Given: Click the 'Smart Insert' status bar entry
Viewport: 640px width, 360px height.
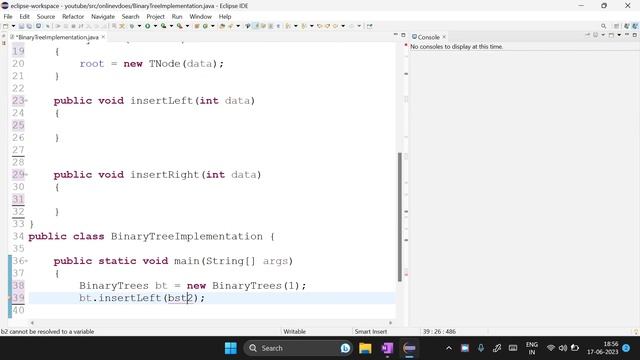Looking at the screenshot, I should click(371, 331).
